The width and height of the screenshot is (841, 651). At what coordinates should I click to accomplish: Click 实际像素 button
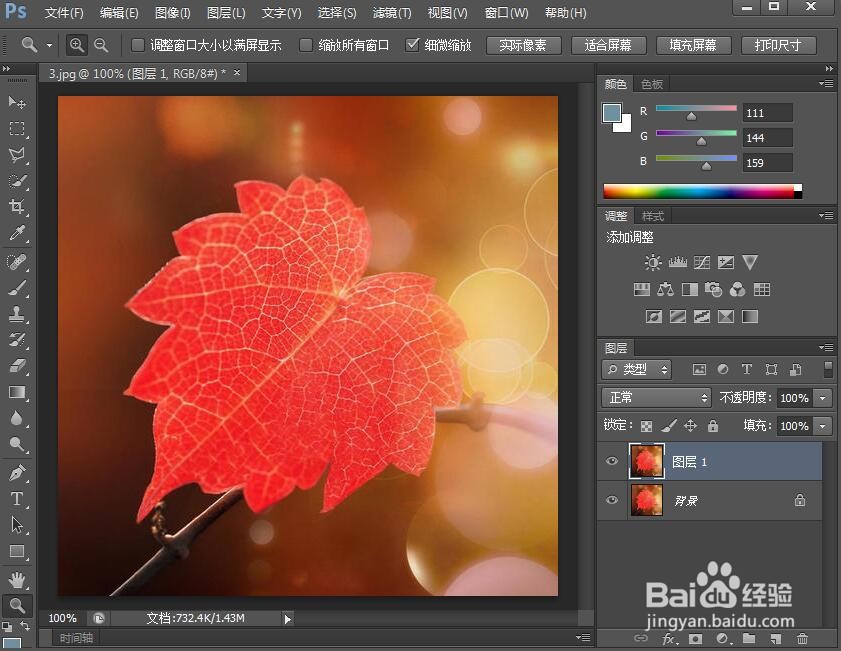[523, 46]
